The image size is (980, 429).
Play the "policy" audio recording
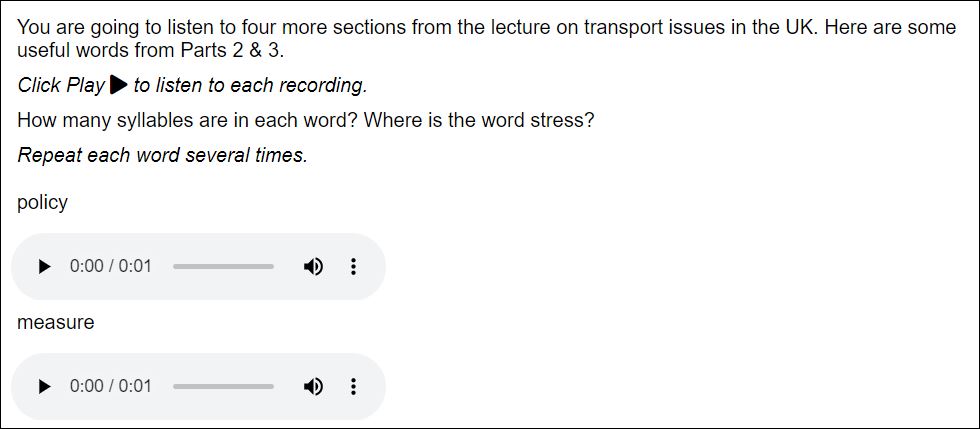(x=44, y=267)
